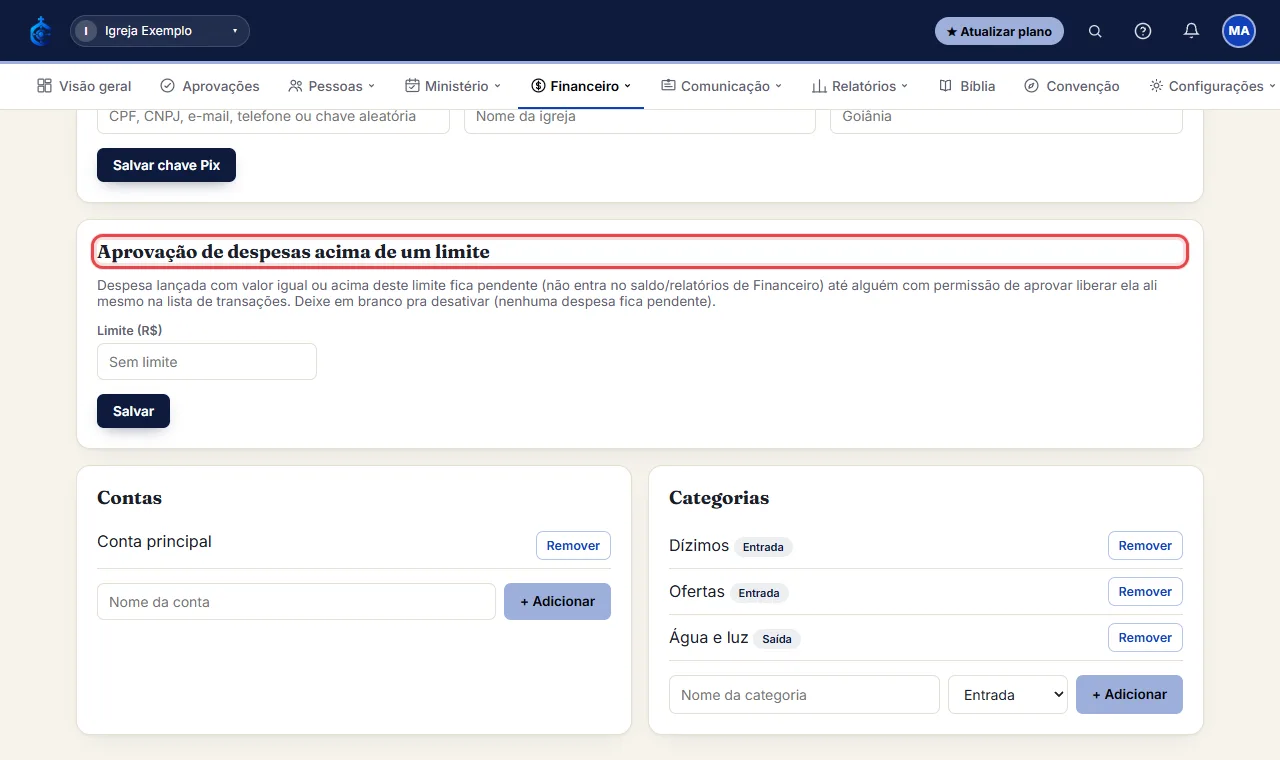Remove the Dízimos category
Image resolution: width=1280 pixels, height=760 pixels.
(x=1145, y=546)
